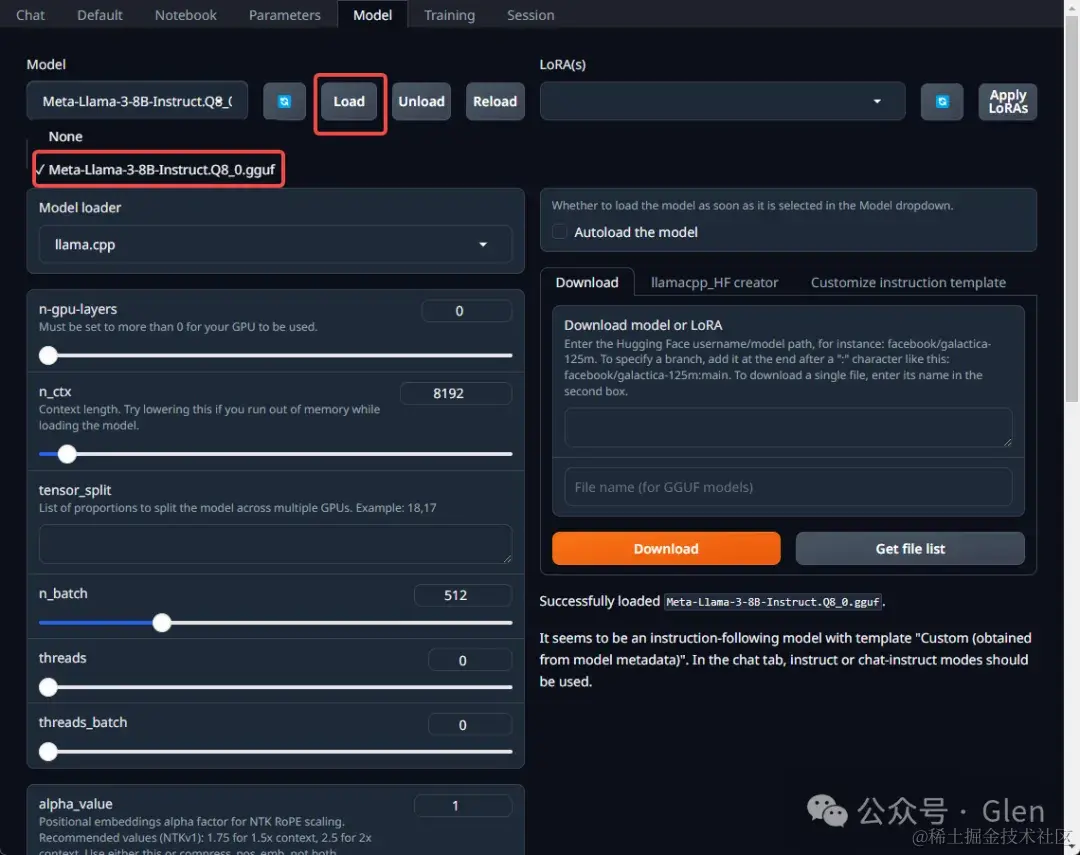1080x855 pixels.
Task: Click File name for GGUF models field
Action: point(788,487)
